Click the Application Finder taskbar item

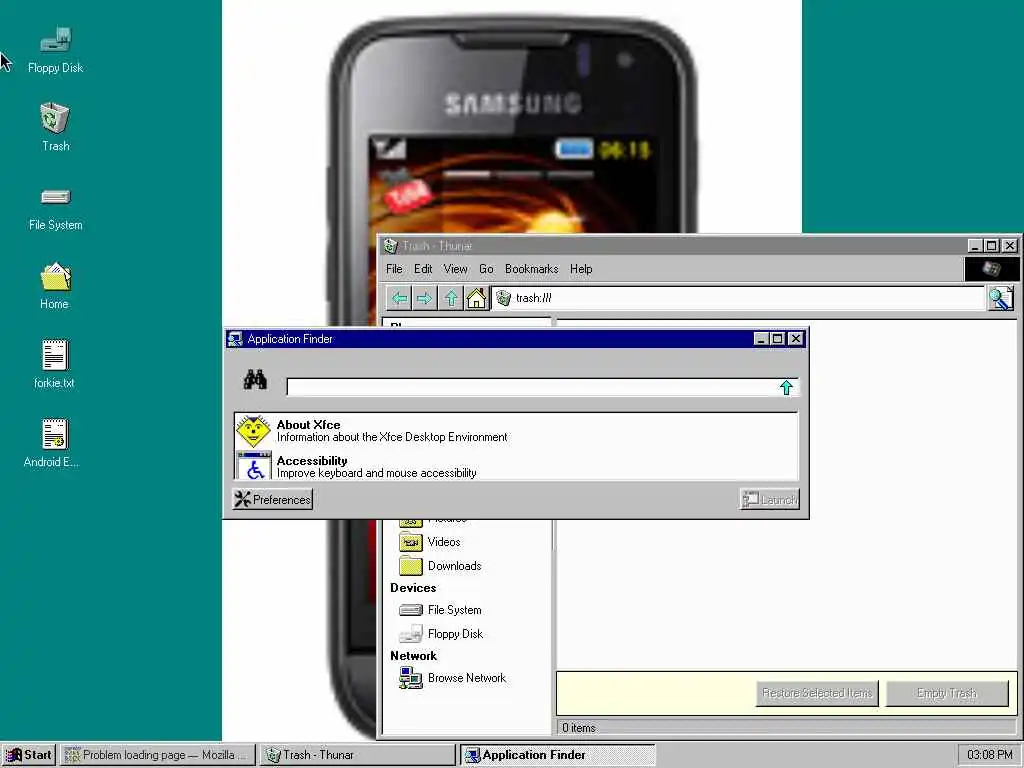click(557, 755)
